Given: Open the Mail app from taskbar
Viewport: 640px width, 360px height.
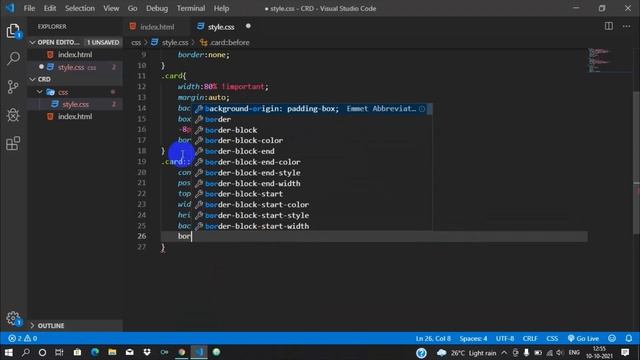Looking at the screenshot, I should [x=129, y=352].
